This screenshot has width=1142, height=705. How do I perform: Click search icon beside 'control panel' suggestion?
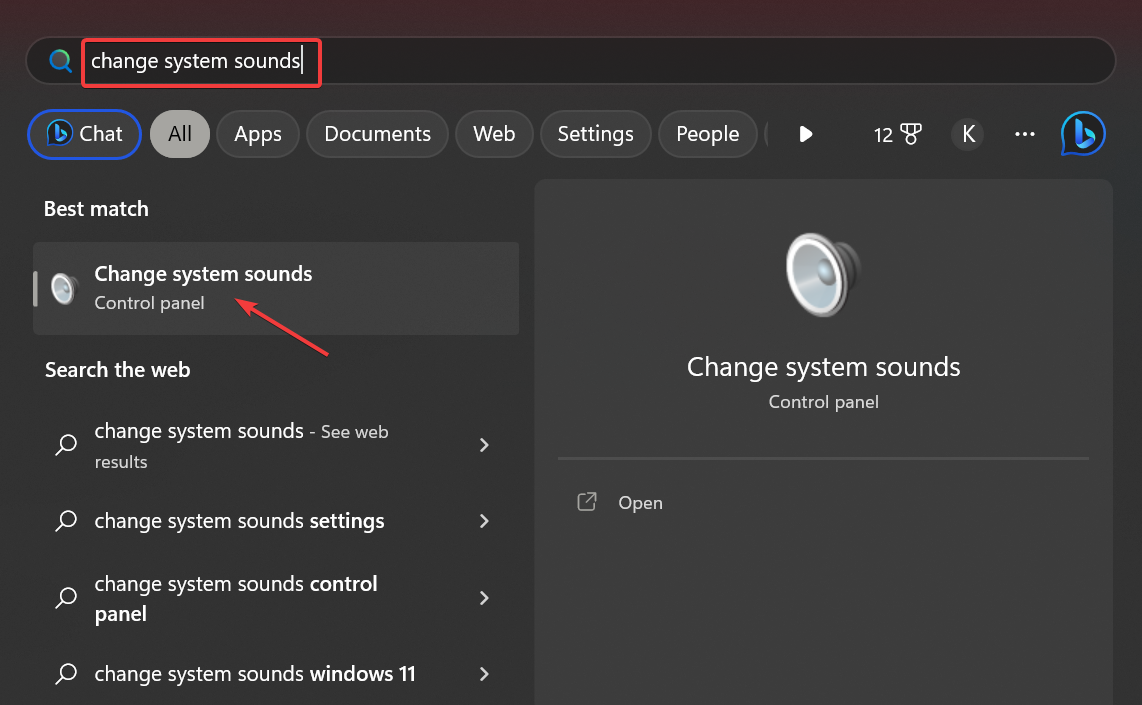66,598
